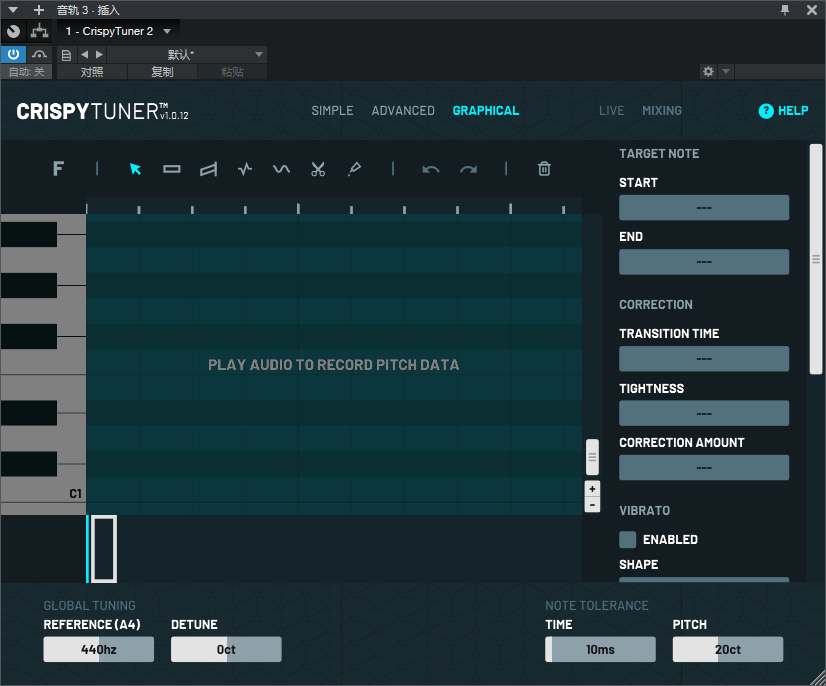Select the LIVE mode tab
Image resolution: width=826 pixels, height=686 pixels.
point(612,111)
